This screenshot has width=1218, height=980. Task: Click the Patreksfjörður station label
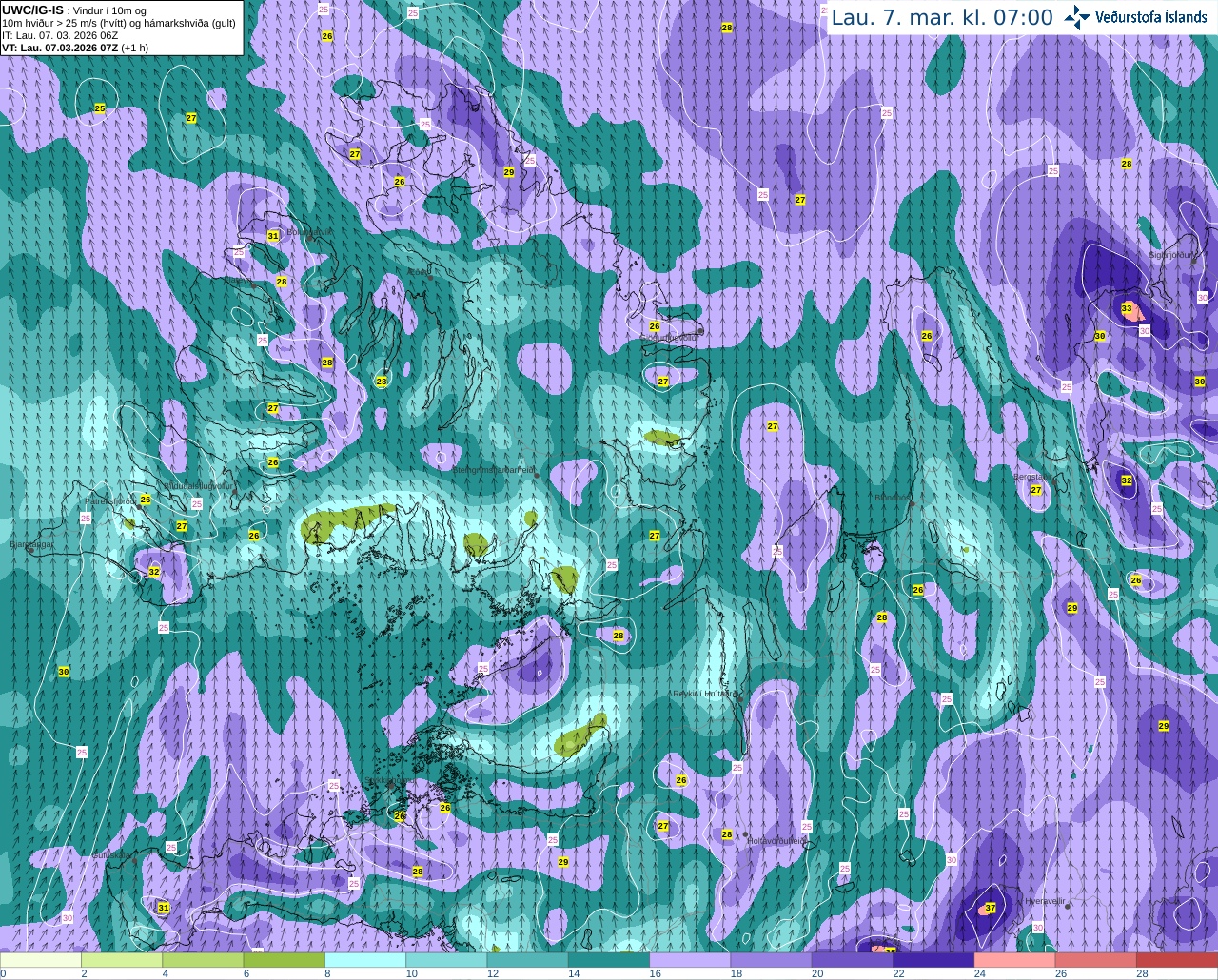[111, 500]
